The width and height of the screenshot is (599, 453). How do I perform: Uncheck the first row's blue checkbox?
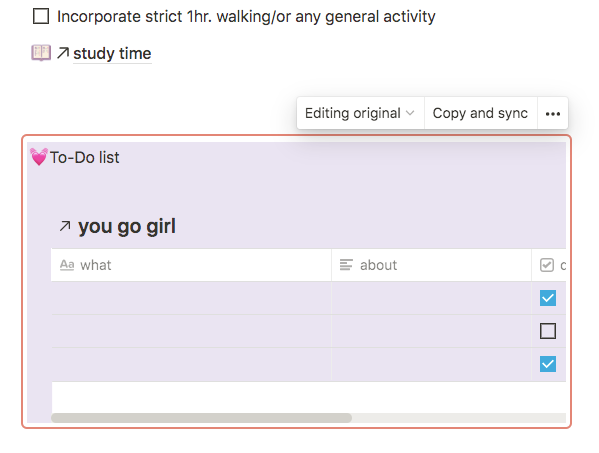click(548, 298)
